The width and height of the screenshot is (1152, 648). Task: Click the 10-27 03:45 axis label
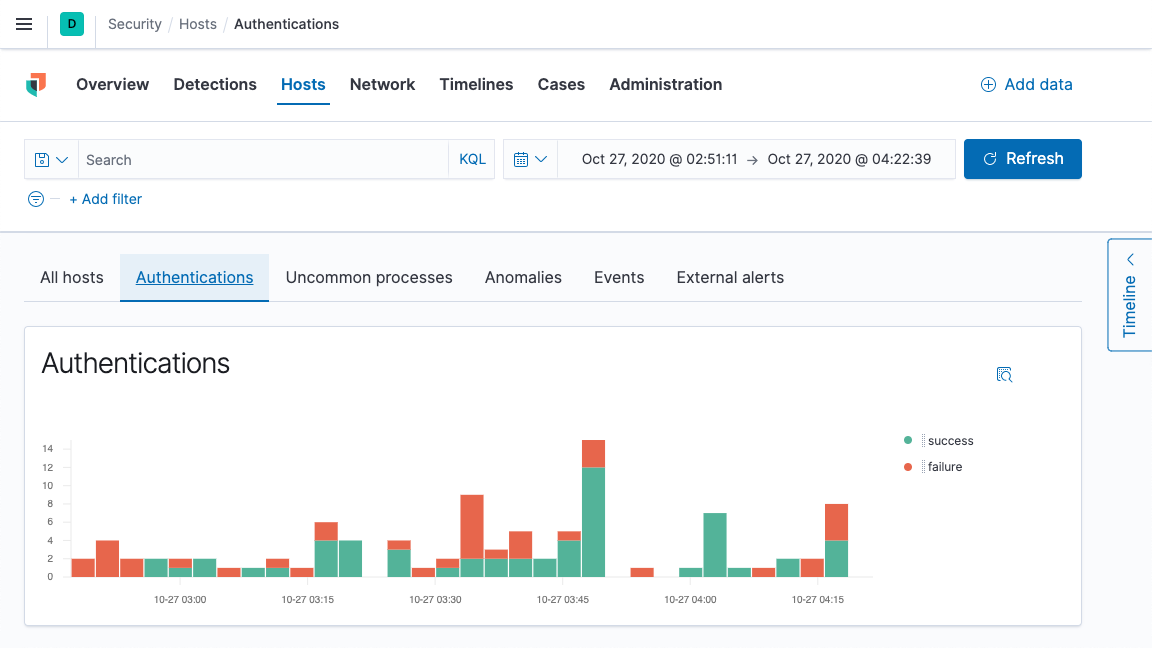[x=563, y=600]
